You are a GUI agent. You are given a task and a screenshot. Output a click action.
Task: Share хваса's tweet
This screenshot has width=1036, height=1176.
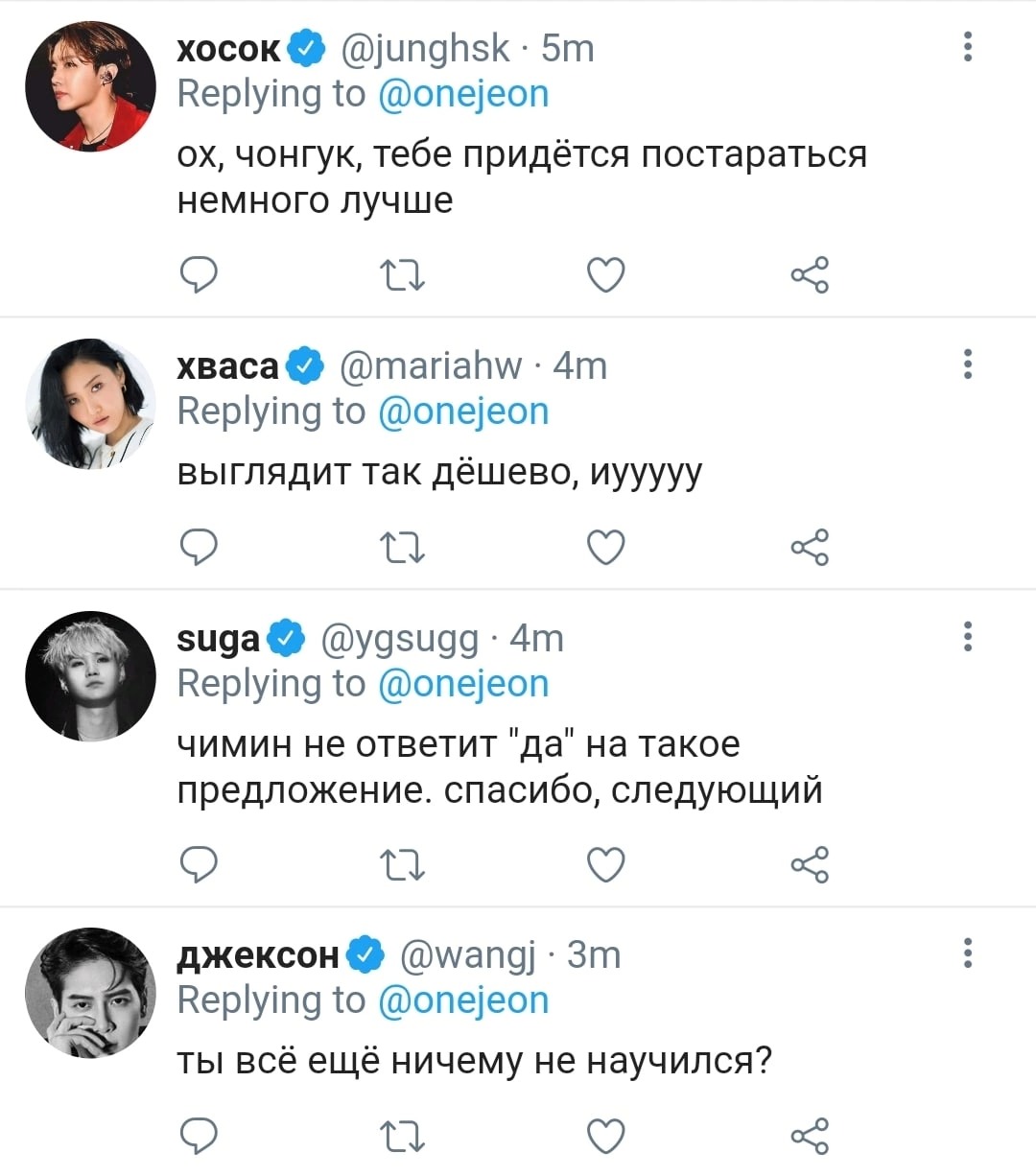click(x=809, y=548)
